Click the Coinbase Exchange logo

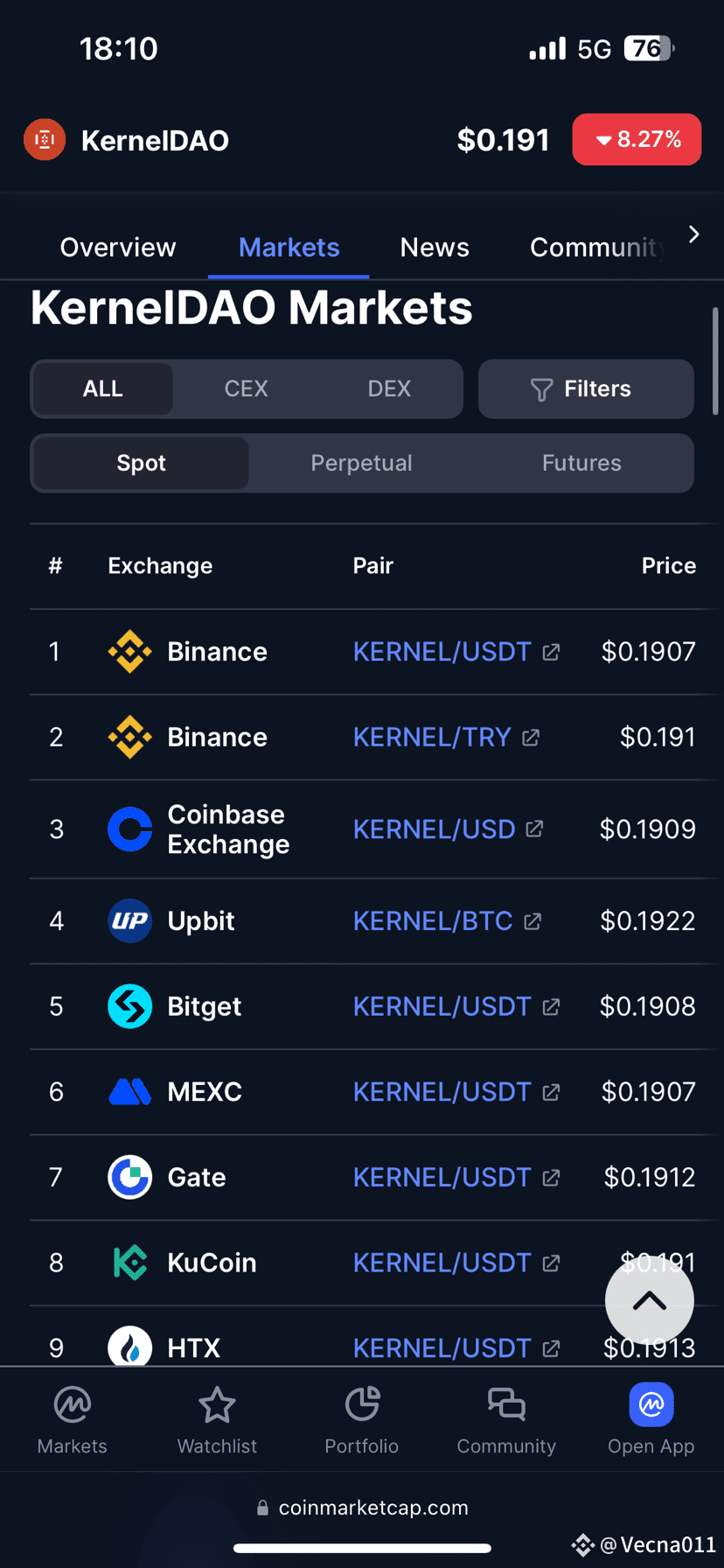(x=129, y=829)
